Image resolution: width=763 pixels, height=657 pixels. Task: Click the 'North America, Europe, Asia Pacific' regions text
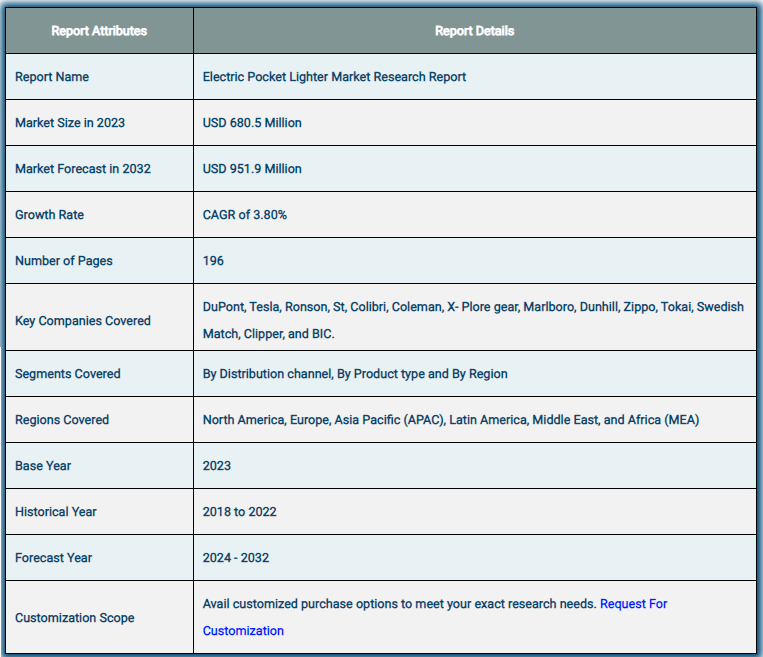pyautogui.click(x=451, y=420)
